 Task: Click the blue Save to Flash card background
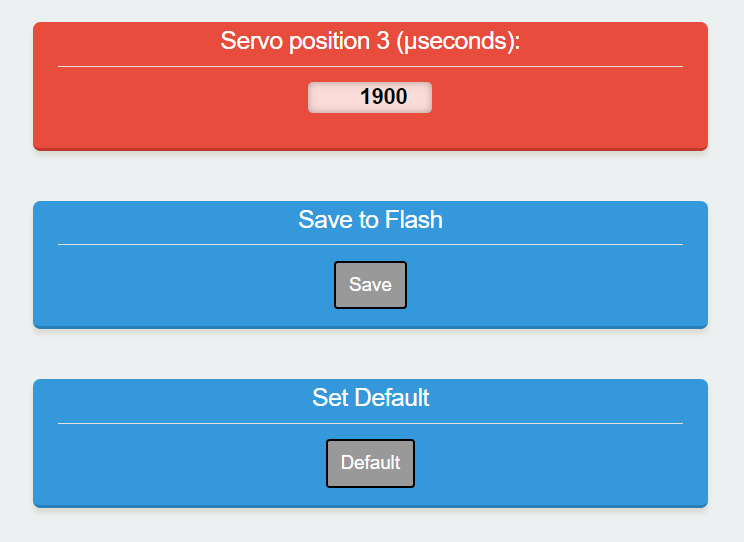(150, 288)
